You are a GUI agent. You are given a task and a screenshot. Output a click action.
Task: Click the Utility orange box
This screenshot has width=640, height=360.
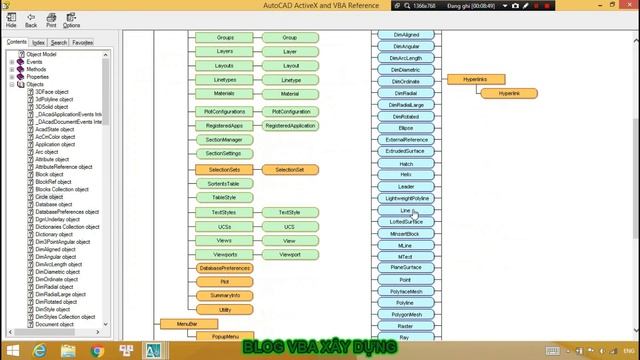tap(224, 310)
